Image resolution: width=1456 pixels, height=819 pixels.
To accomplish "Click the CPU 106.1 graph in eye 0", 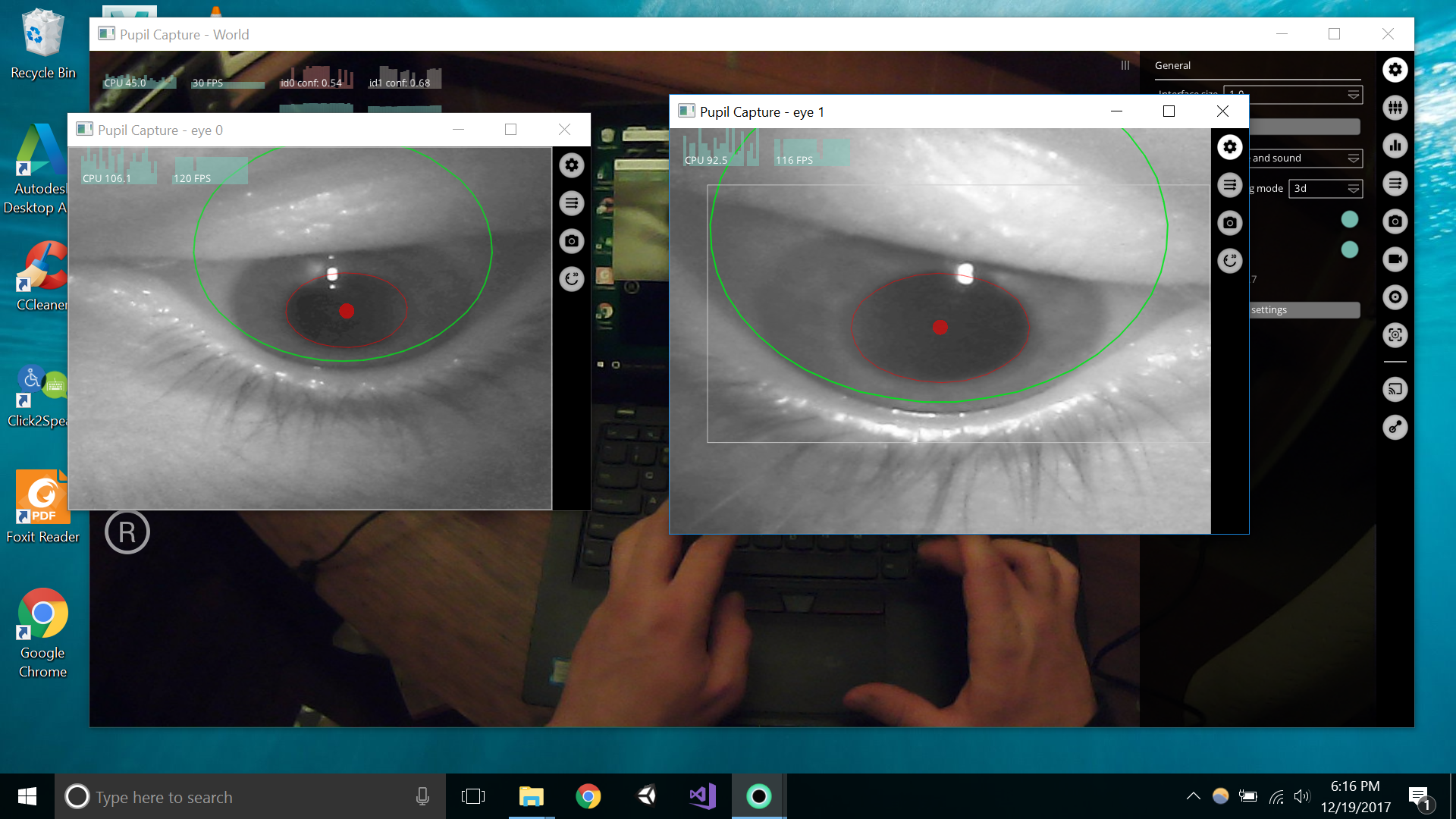I will pos(119,167).
